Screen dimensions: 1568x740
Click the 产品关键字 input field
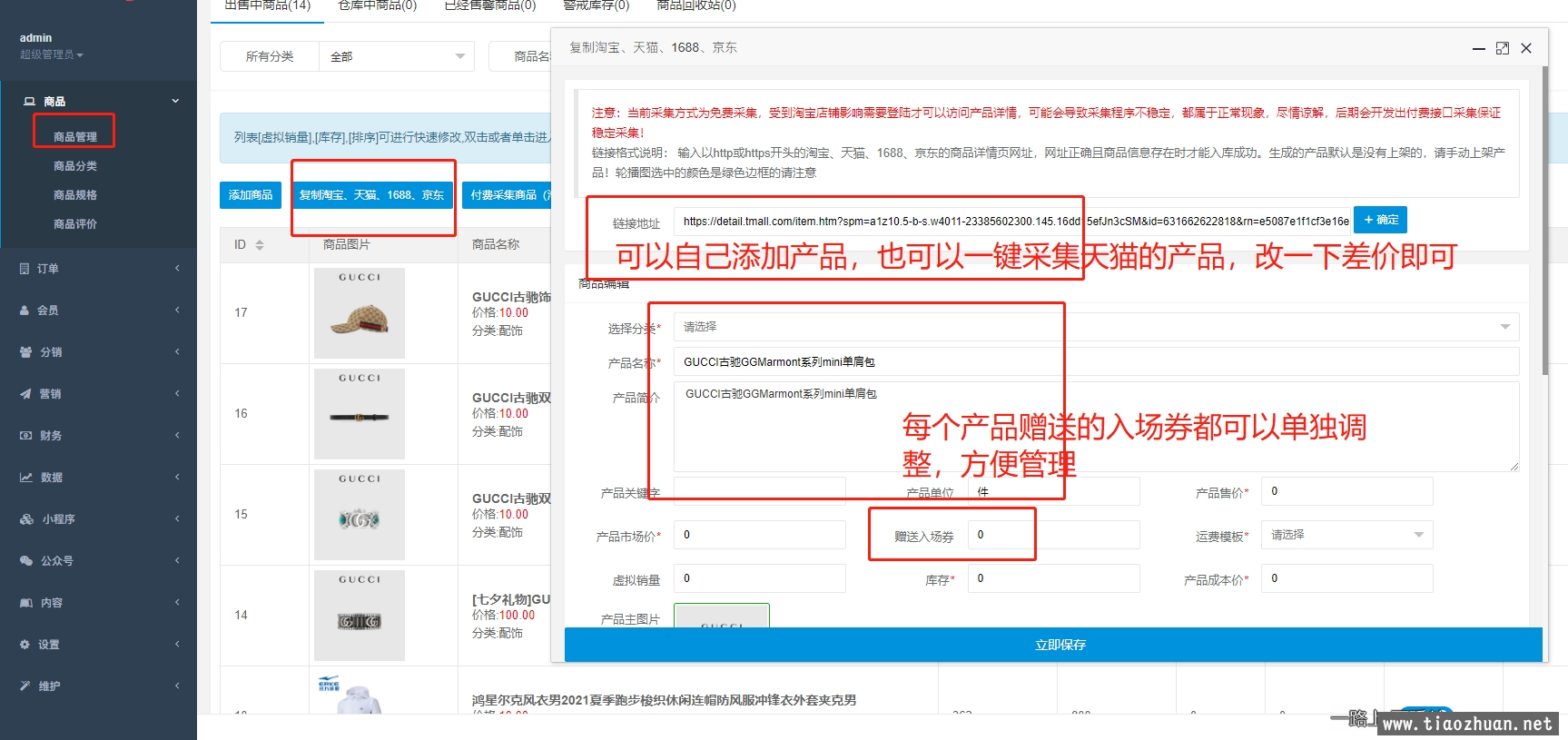(x=759, y=491)
